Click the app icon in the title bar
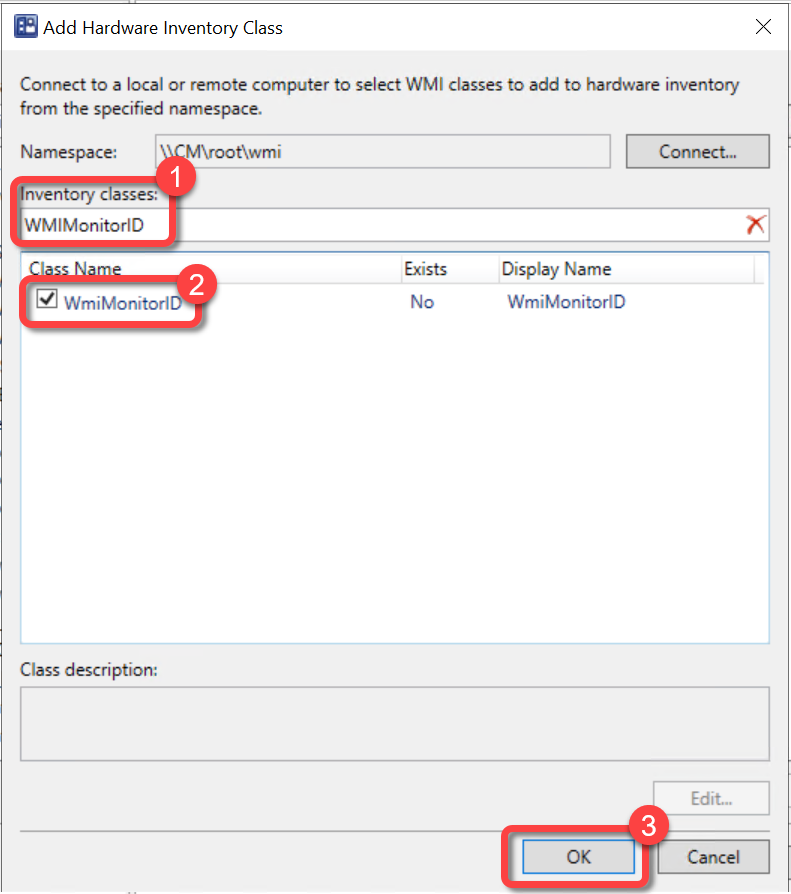 tap(26, 27)
